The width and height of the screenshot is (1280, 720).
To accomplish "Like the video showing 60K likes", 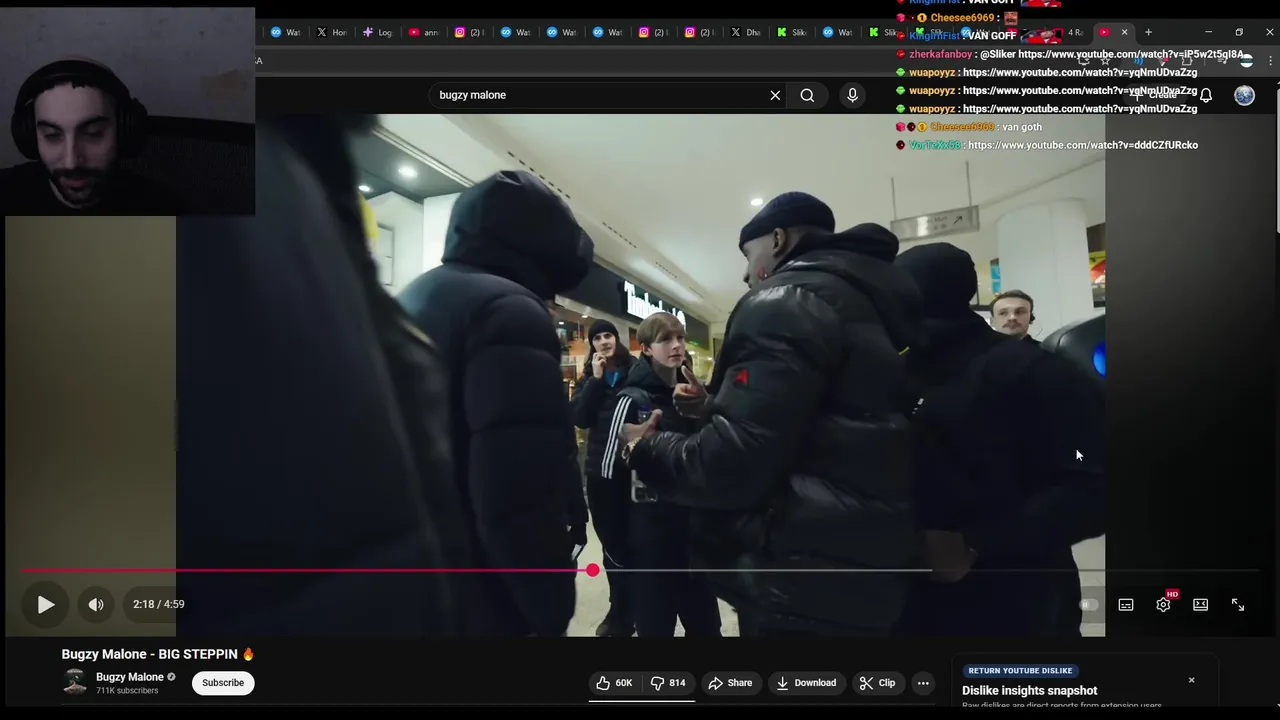I will pyautogui.click(x=614, y=683).
